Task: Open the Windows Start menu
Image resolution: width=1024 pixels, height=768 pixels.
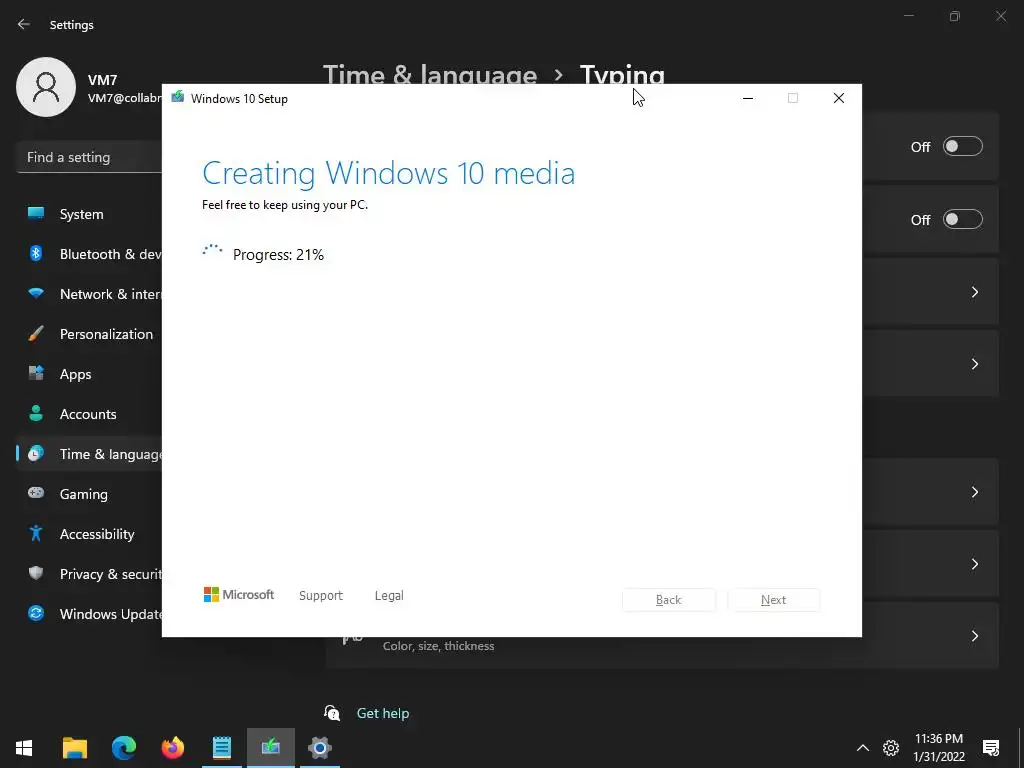Action: click(24, 748)
